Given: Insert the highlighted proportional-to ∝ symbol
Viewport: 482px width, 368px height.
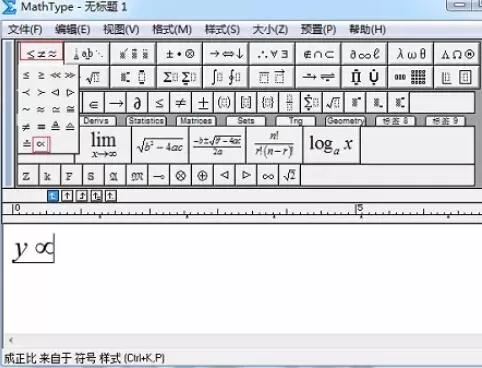Looking at the screenshot, I should pos(41,144).
